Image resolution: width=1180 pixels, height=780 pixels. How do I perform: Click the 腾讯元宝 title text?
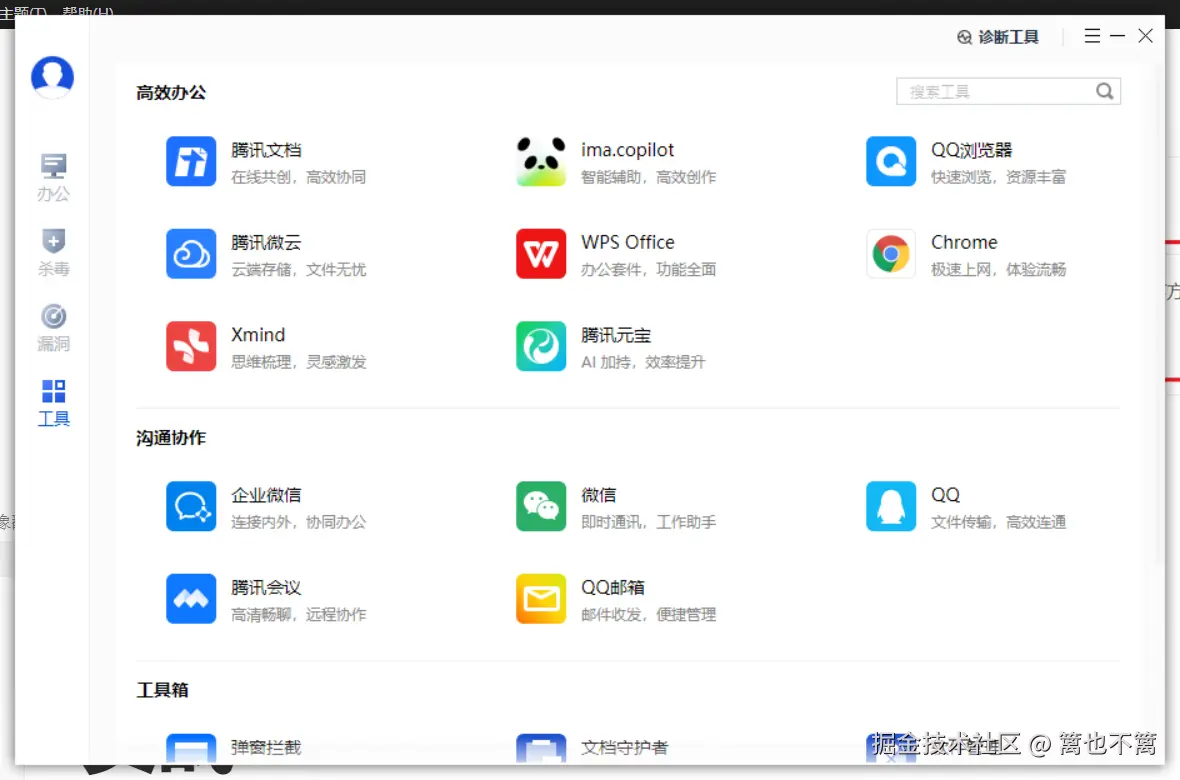(616, 335)
